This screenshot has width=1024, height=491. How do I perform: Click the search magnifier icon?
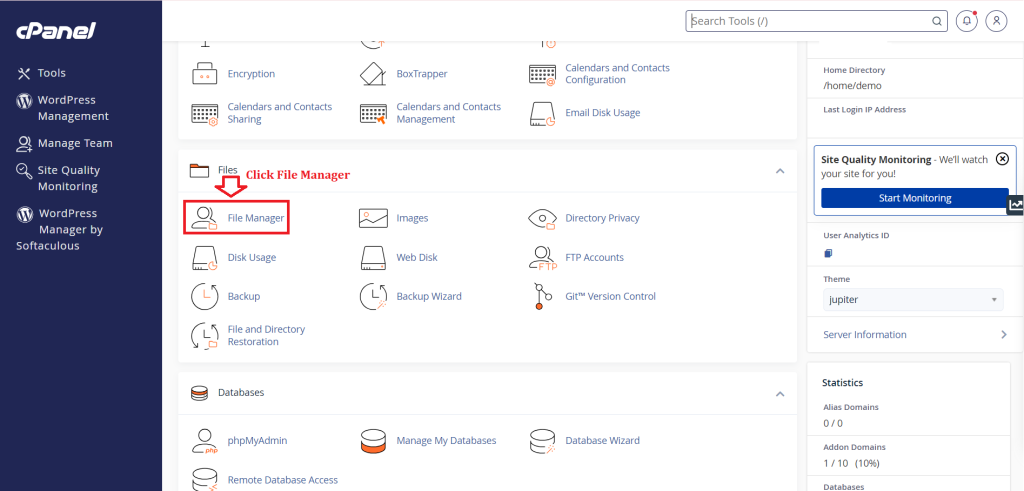pos(936,21)
